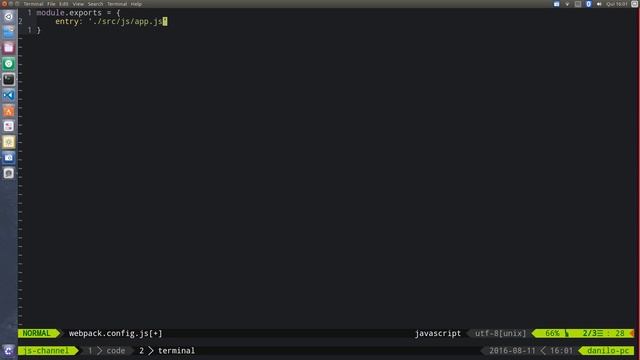The width and height of the screenshot is (640, 360).
Task: Open the sound volume indicator
Action: pos(599,4)
